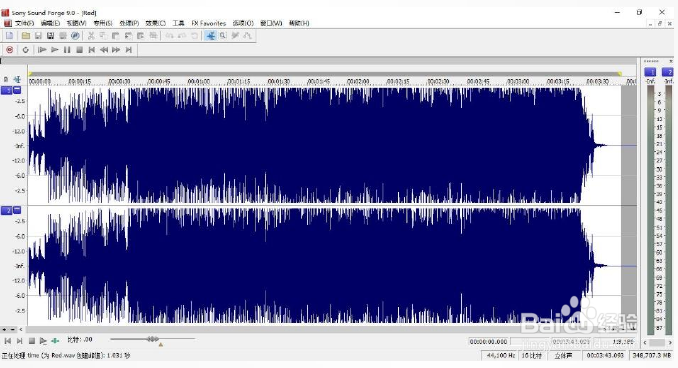Click the Redo arrow in the toolbar
This screenshot has height=368, width=678.
click(x=182, y=36)
